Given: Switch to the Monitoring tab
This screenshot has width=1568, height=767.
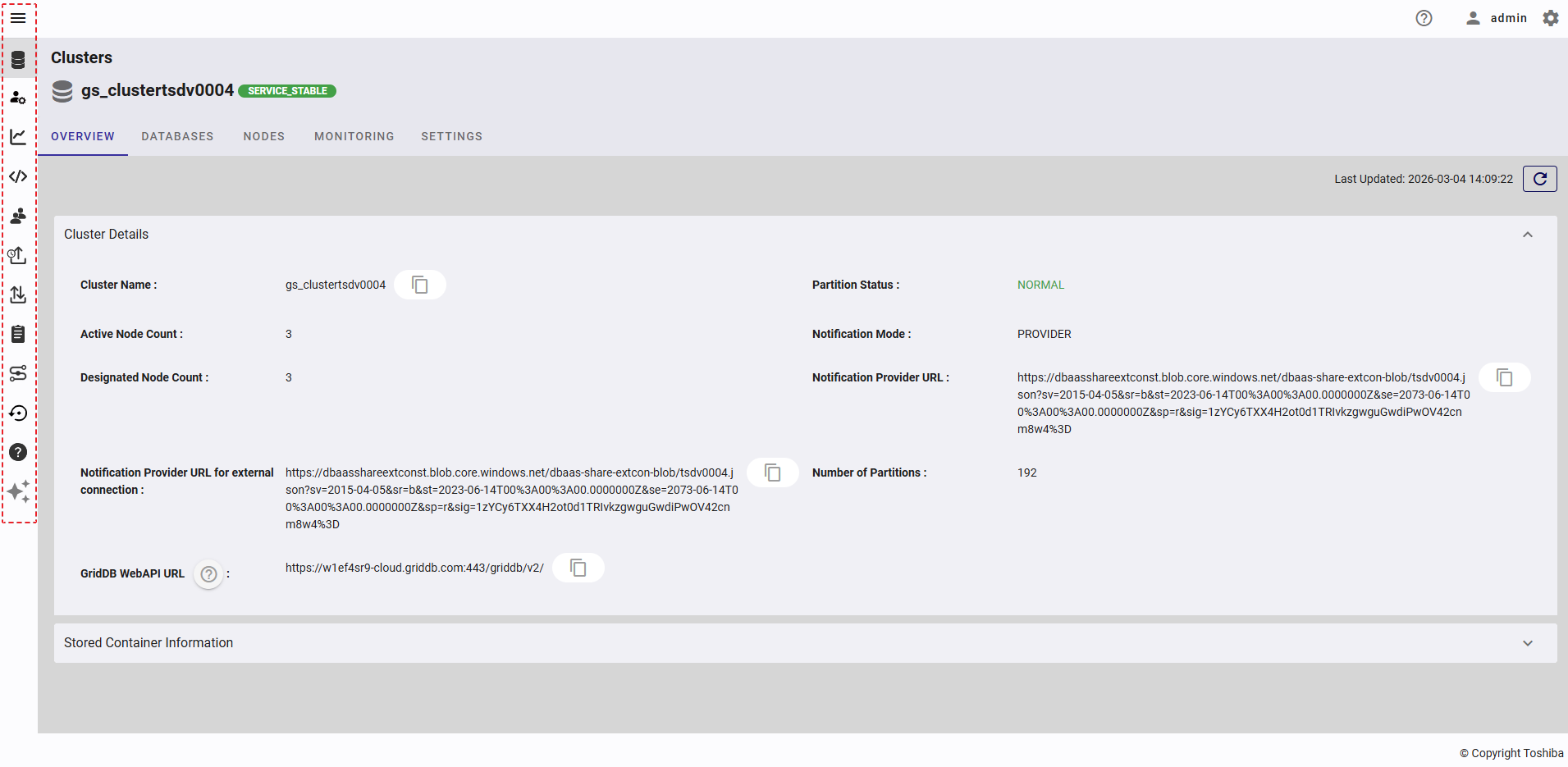Looking at the screenshot, I should pyautogui.click(x=354, y=136).
